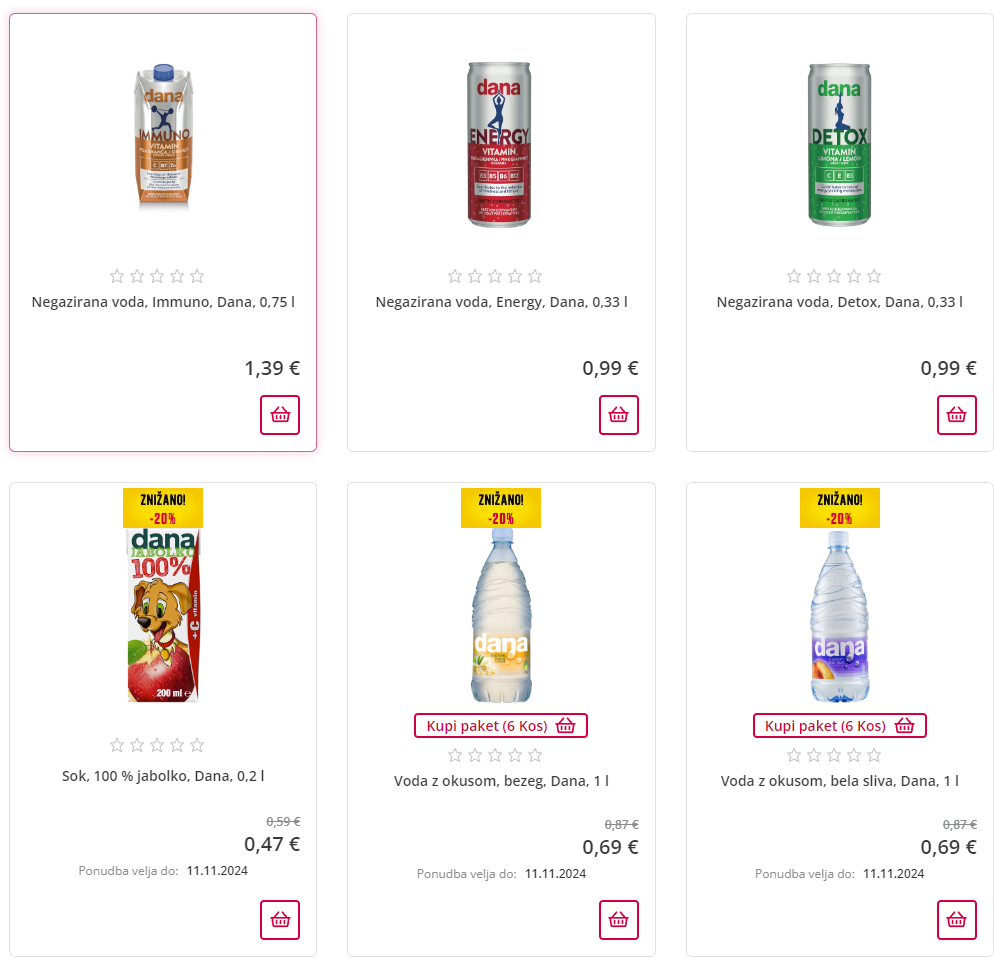This screenshot has width=994, height=961.
Task: Open 'Negazirana voda, Energy, Dana' product link
Action: click(x=501, y=302)
